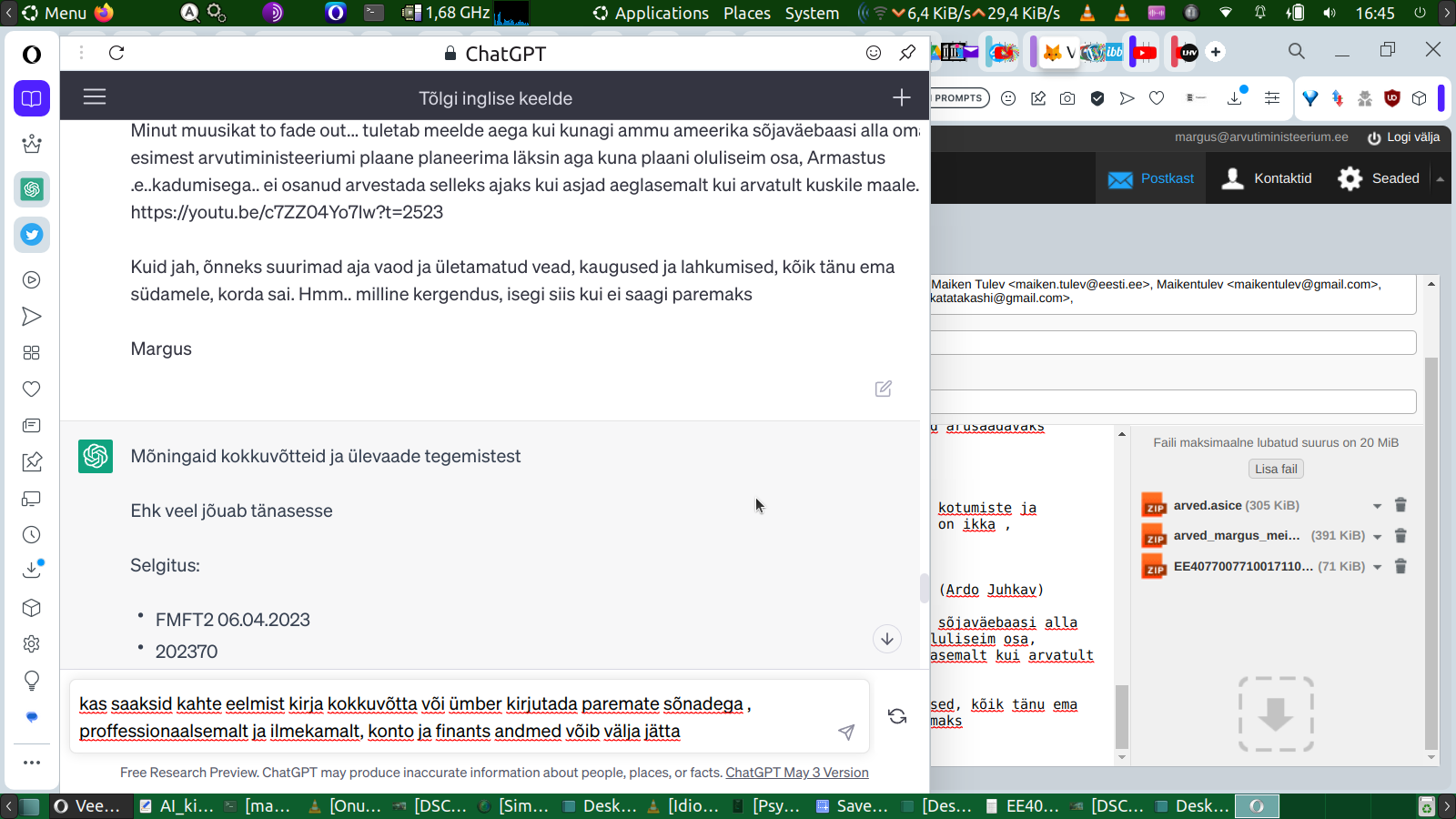Search tabs with magnifier icon
This screenshot has width=1456, height=819.
[1297, 51]
